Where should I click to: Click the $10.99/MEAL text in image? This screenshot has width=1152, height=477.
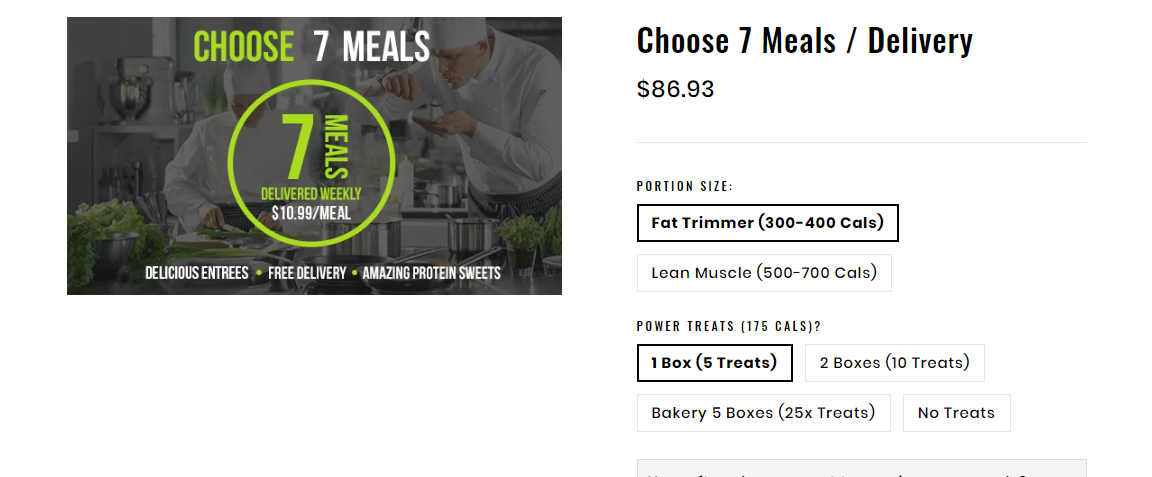click(x=311, y=213)
